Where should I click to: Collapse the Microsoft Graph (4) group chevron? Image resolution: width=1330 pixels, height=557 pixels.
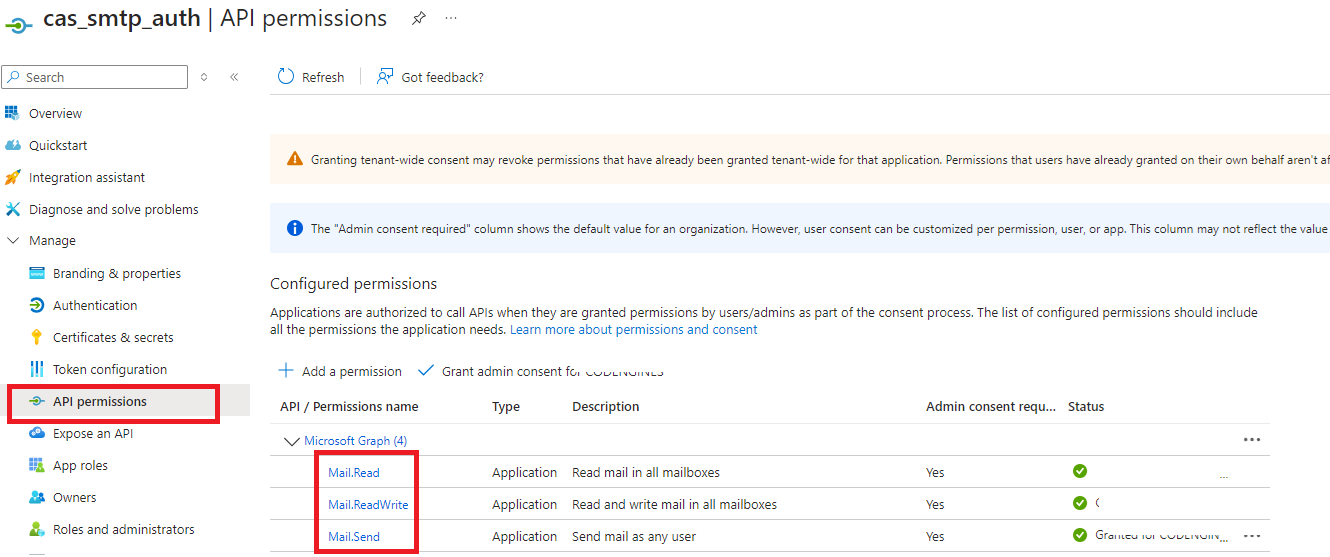click(x=292, y=440)
